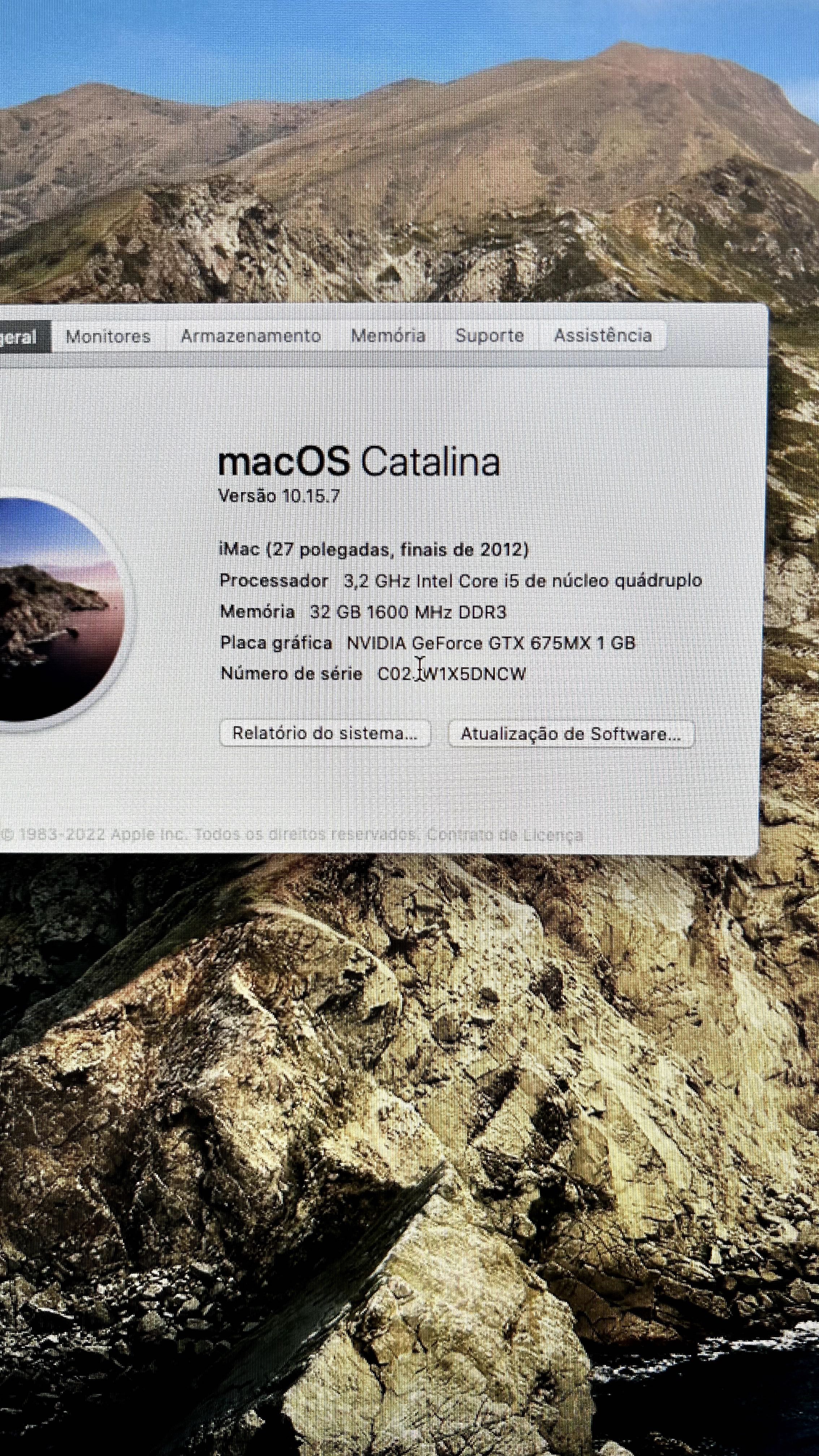Click Atualização de Software button
819x1456 pixels.
coord(571,734)
